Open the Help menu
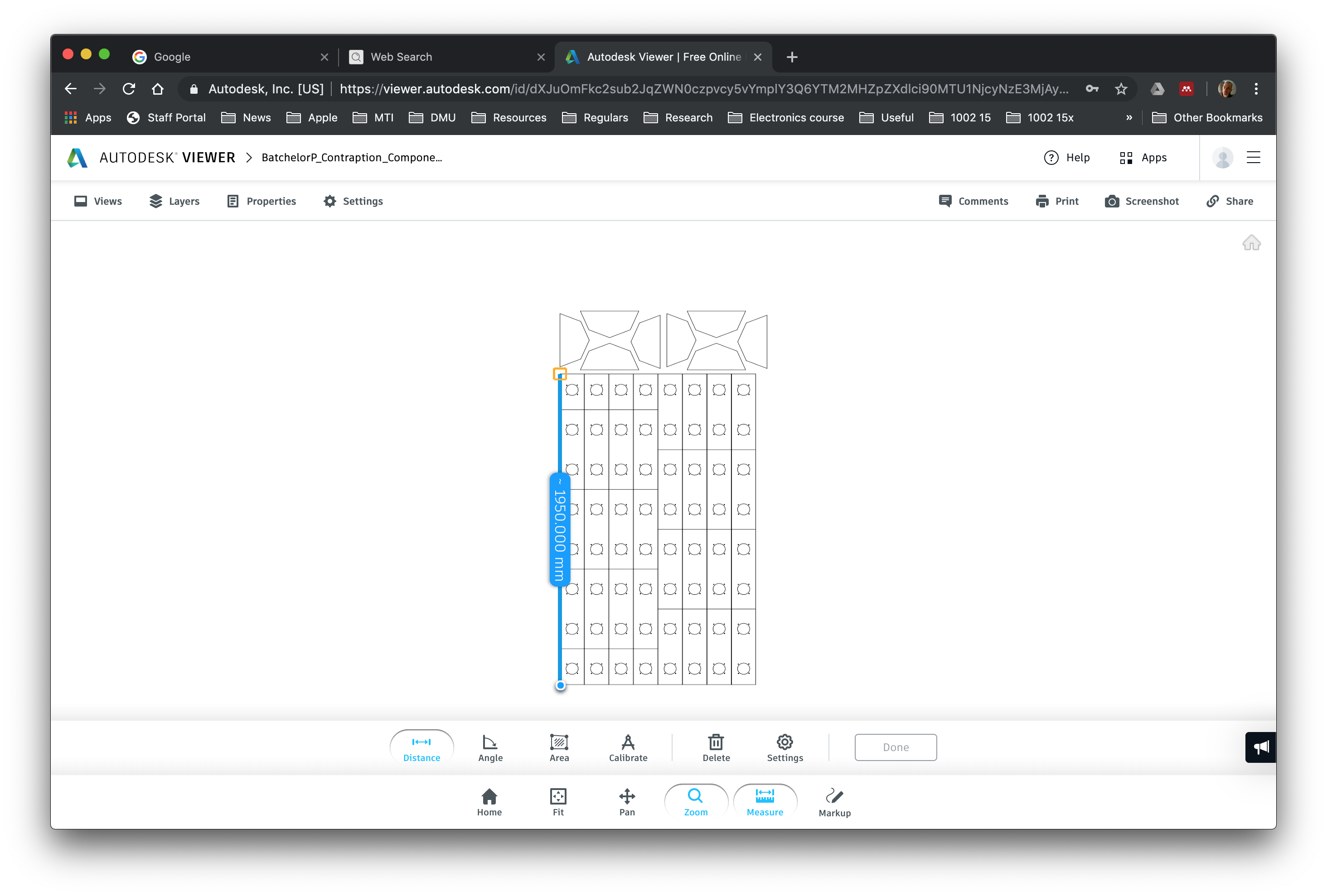This screenshot has height=896, width=1327. click(x=1066, y=158)
